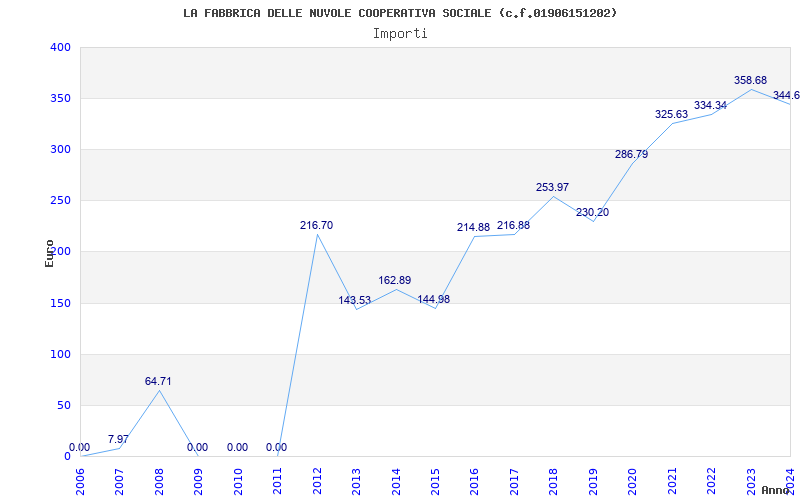This screenshot has width=800, height=500.
Task: Click the Euro y-axis title
Action: [49, 253]
